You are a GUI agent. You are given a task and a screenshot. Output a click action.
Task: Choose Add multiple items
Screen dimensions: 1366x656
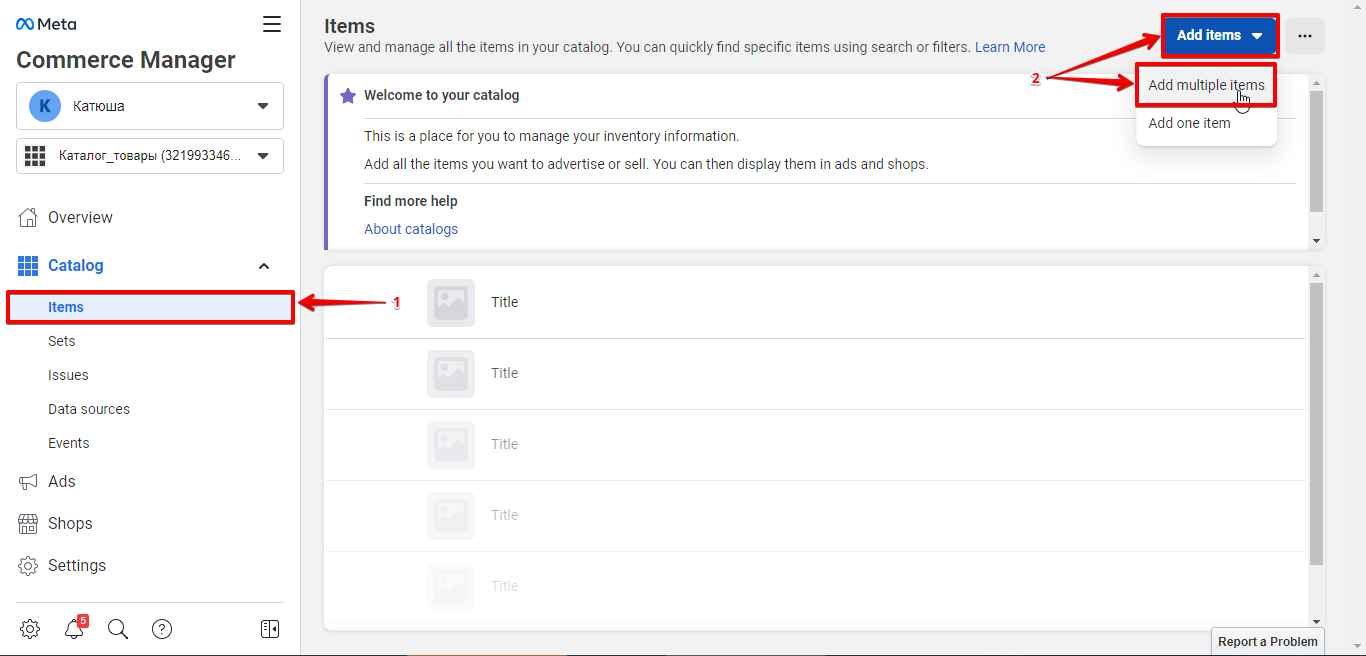[1206, 85]
